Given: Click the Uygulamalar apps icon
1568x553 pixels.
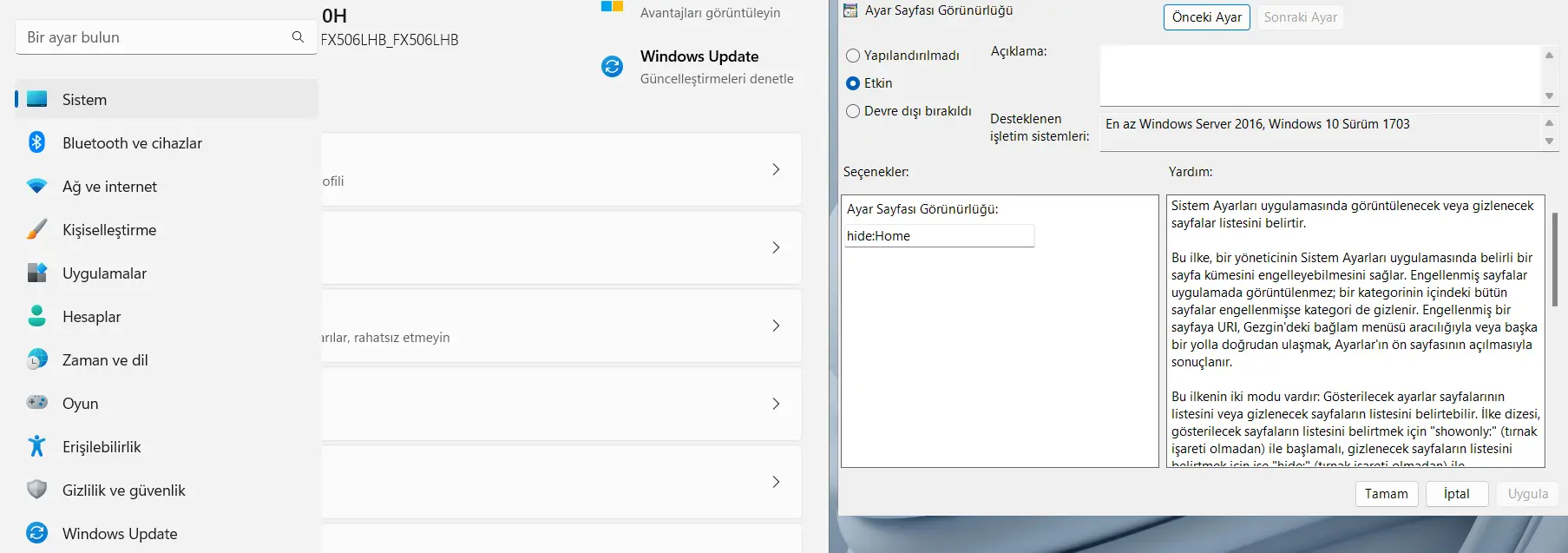Looking at the screenshot, I should pos(36,273).
